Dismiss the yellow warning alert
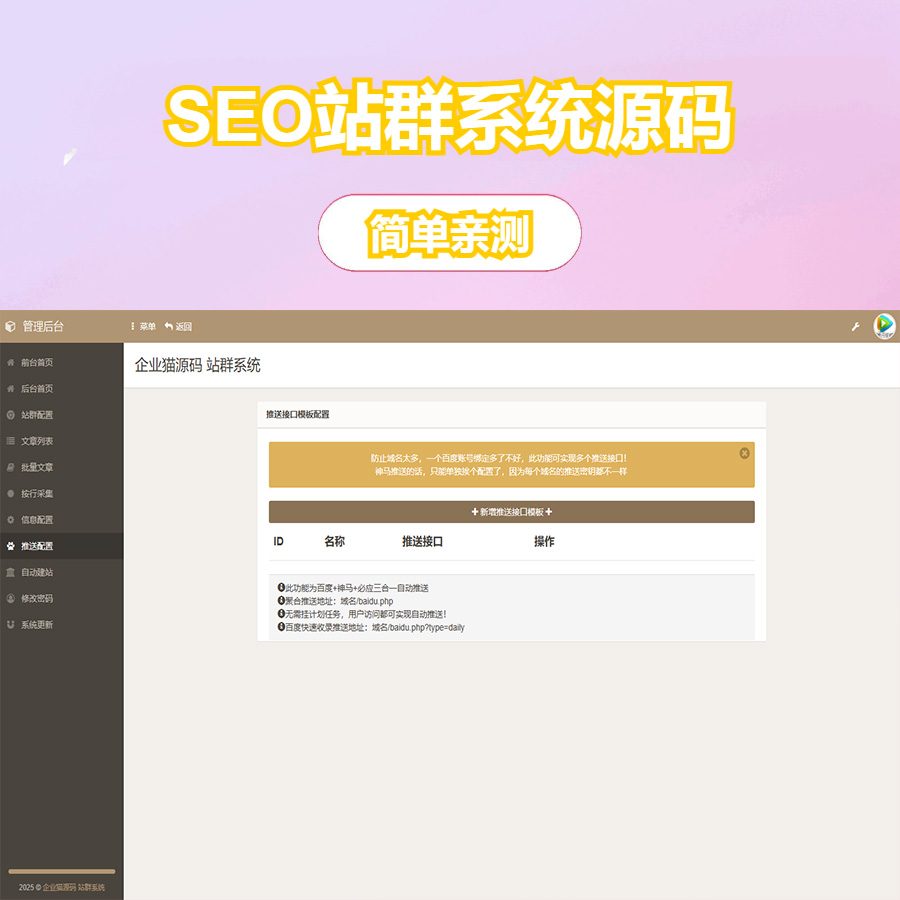The width and height of the screenshot is (900, 900). pyautogui.click(x=744, y=452)
